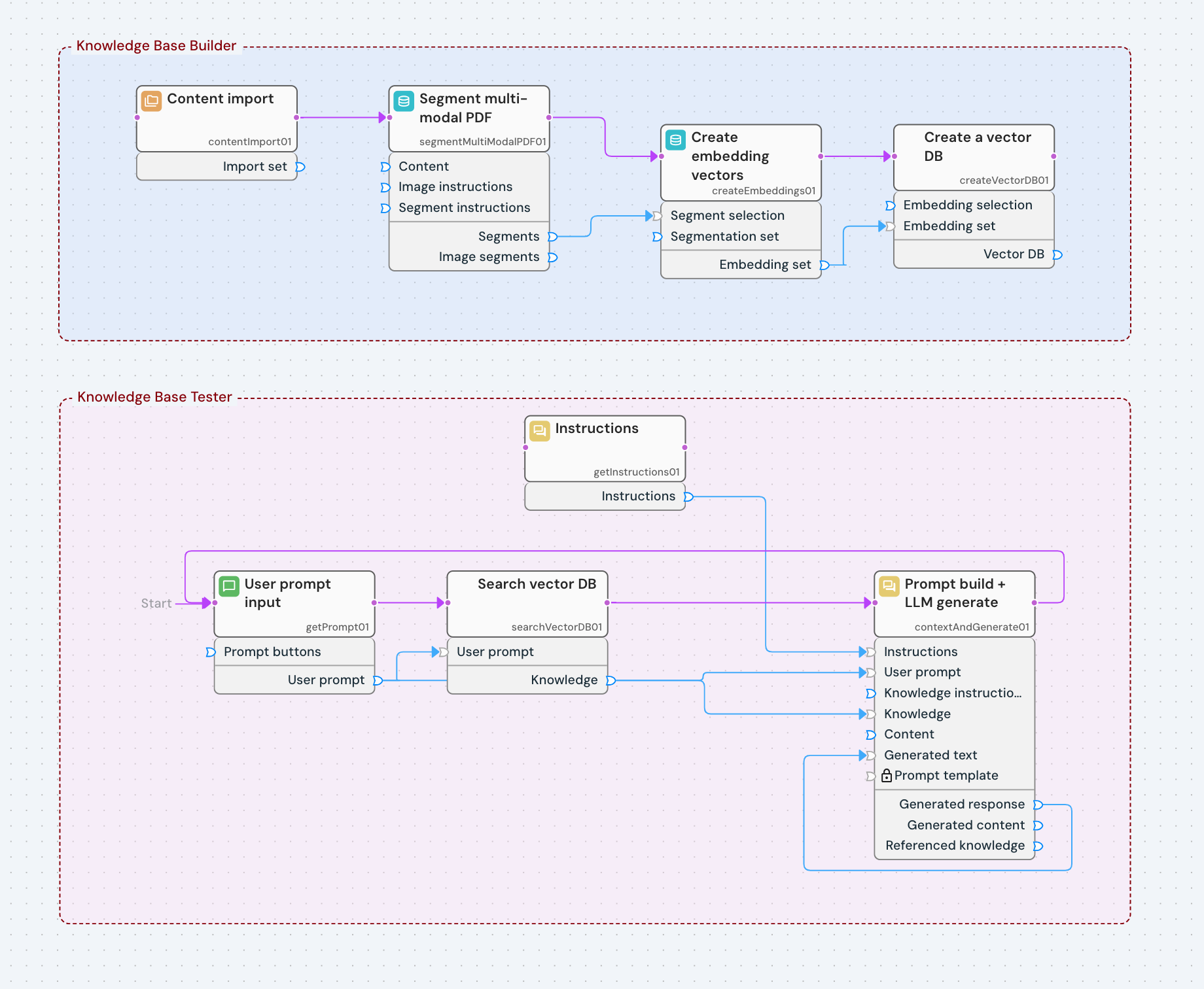Click the Segment multi-modal PDF database icon
Image resolution: width=1204 pixels, height=989 pixels.
404,102
